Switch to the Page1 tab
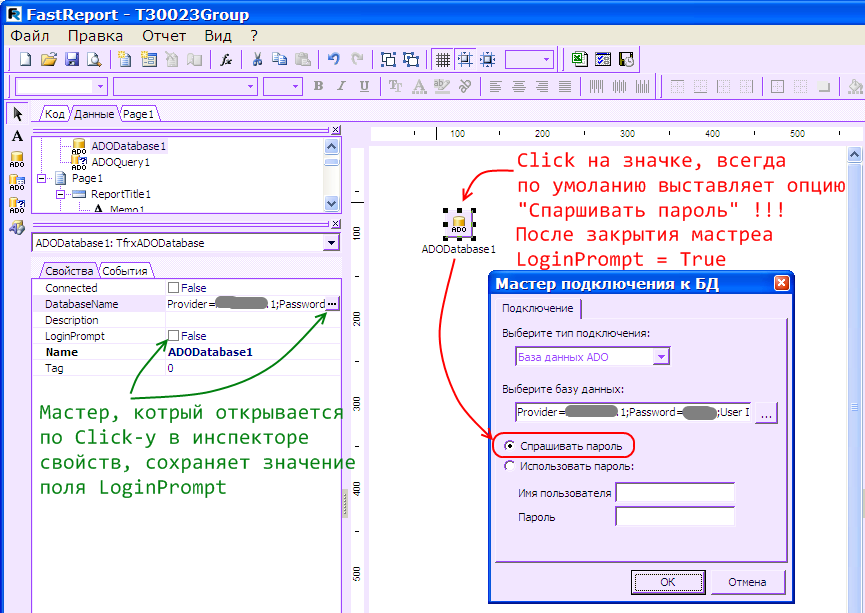865x613 pixels. click(x=138, y=114)
